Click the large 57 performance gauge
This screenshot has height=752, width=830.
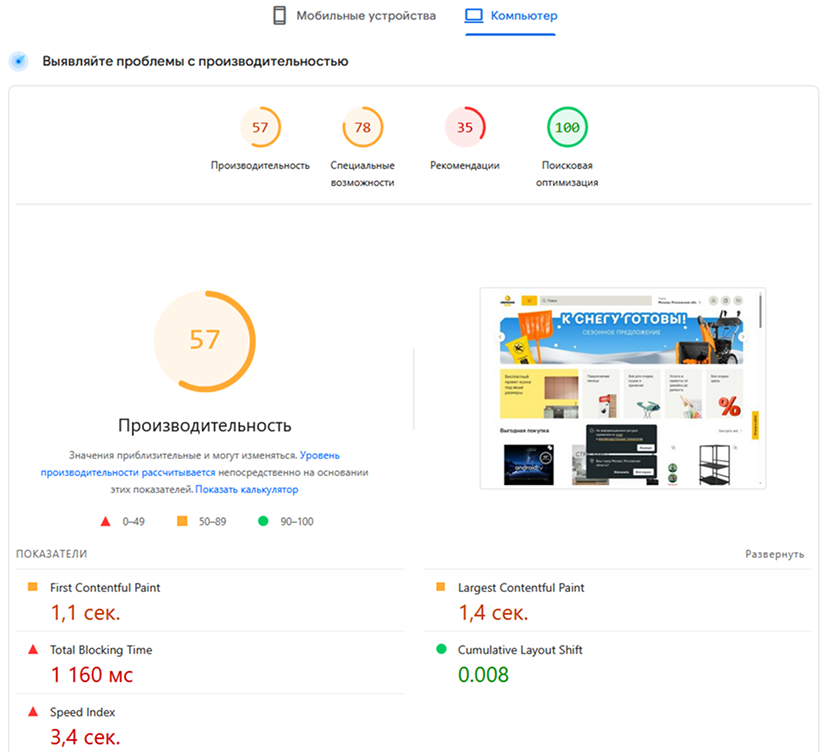[205, 341]
